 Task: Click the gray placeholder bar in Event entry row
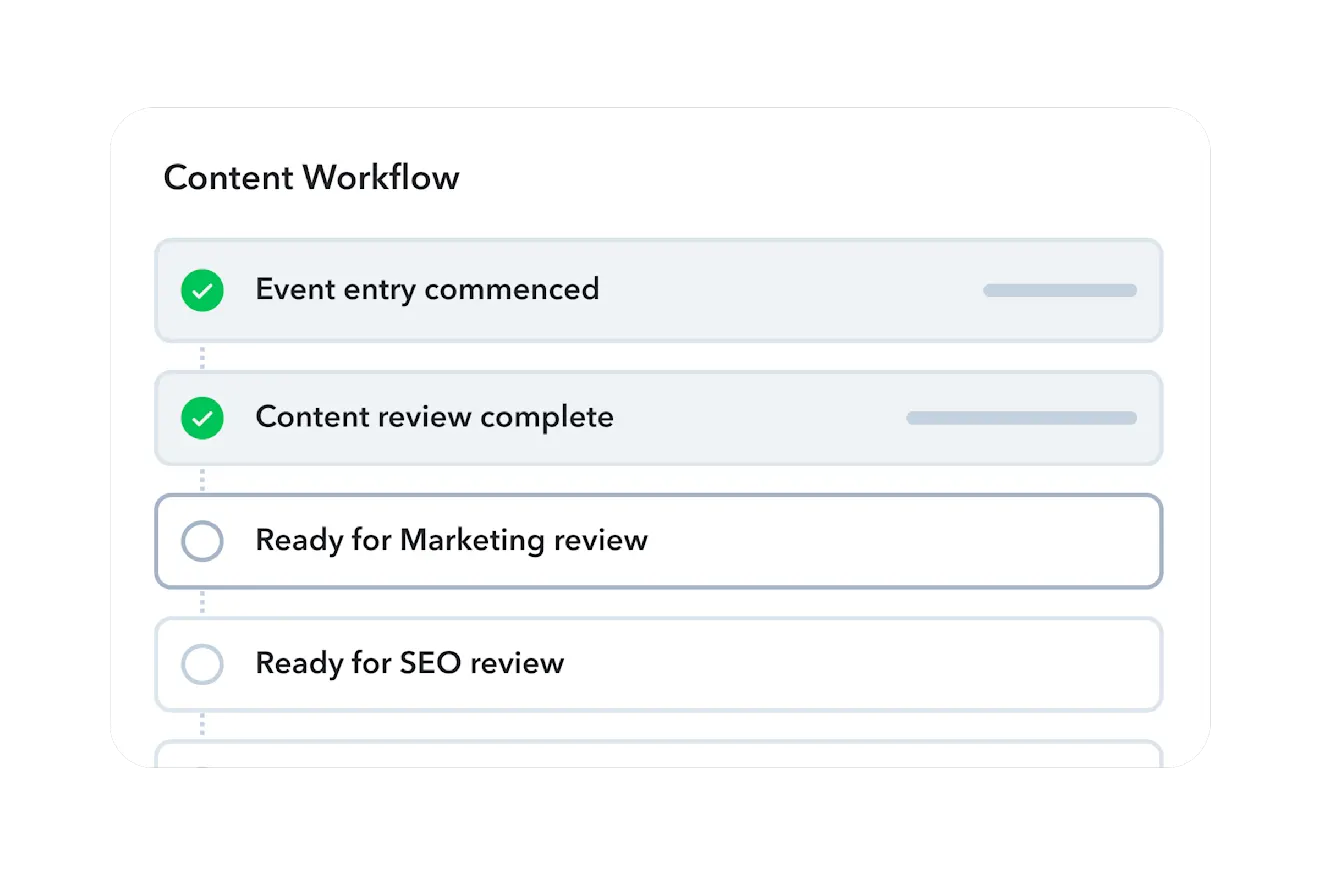pyautogui.click(x=1059, y=291)
